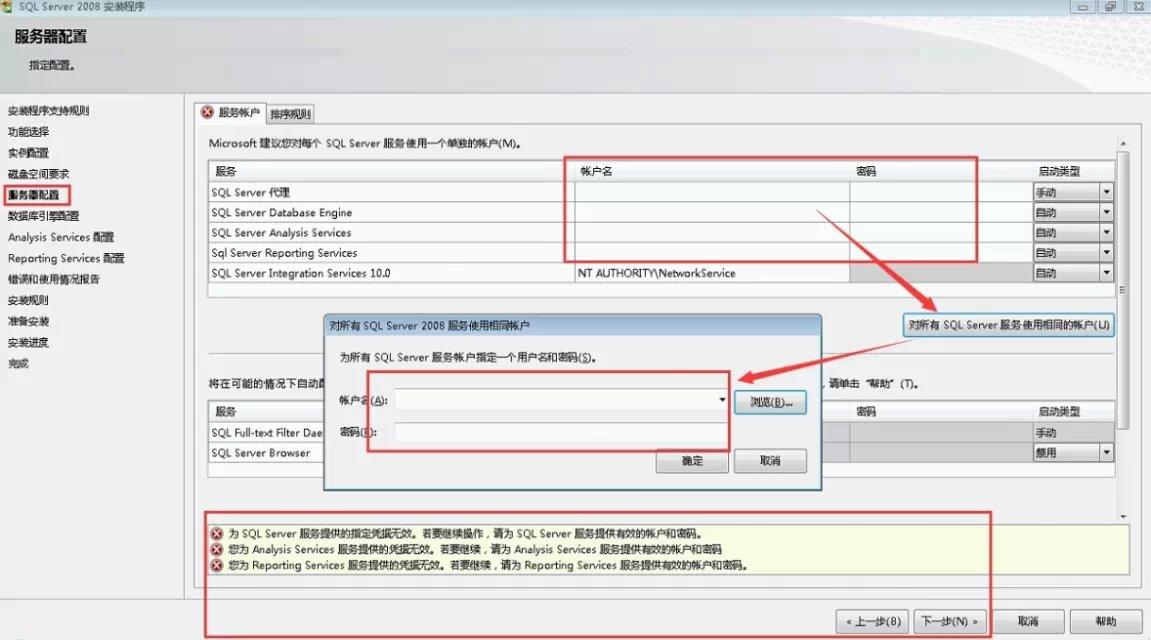
Task: Click the 启动类型 column header in top table
Action: click(x=1073, y=171)
